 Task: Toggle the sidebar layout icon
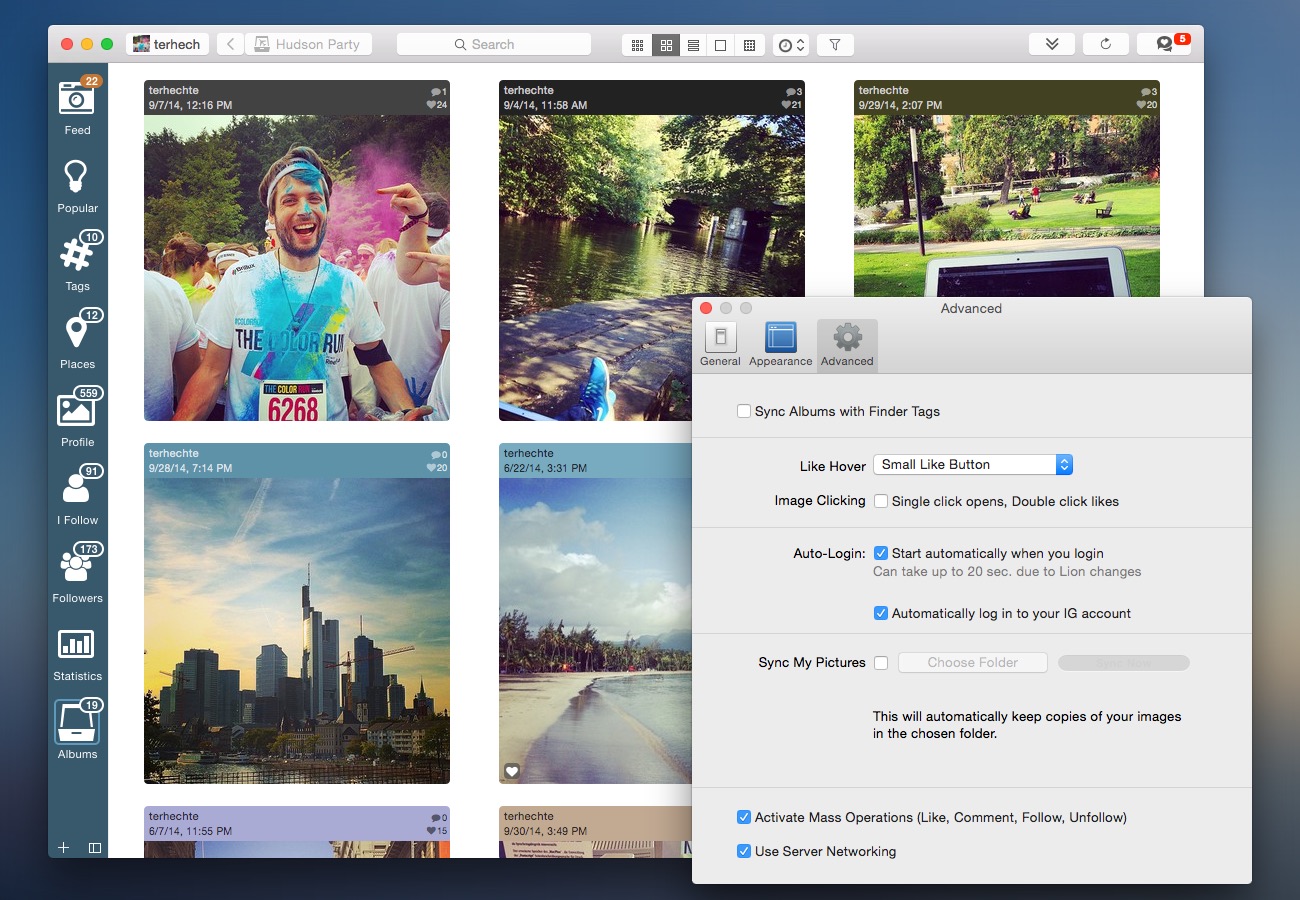95,847
